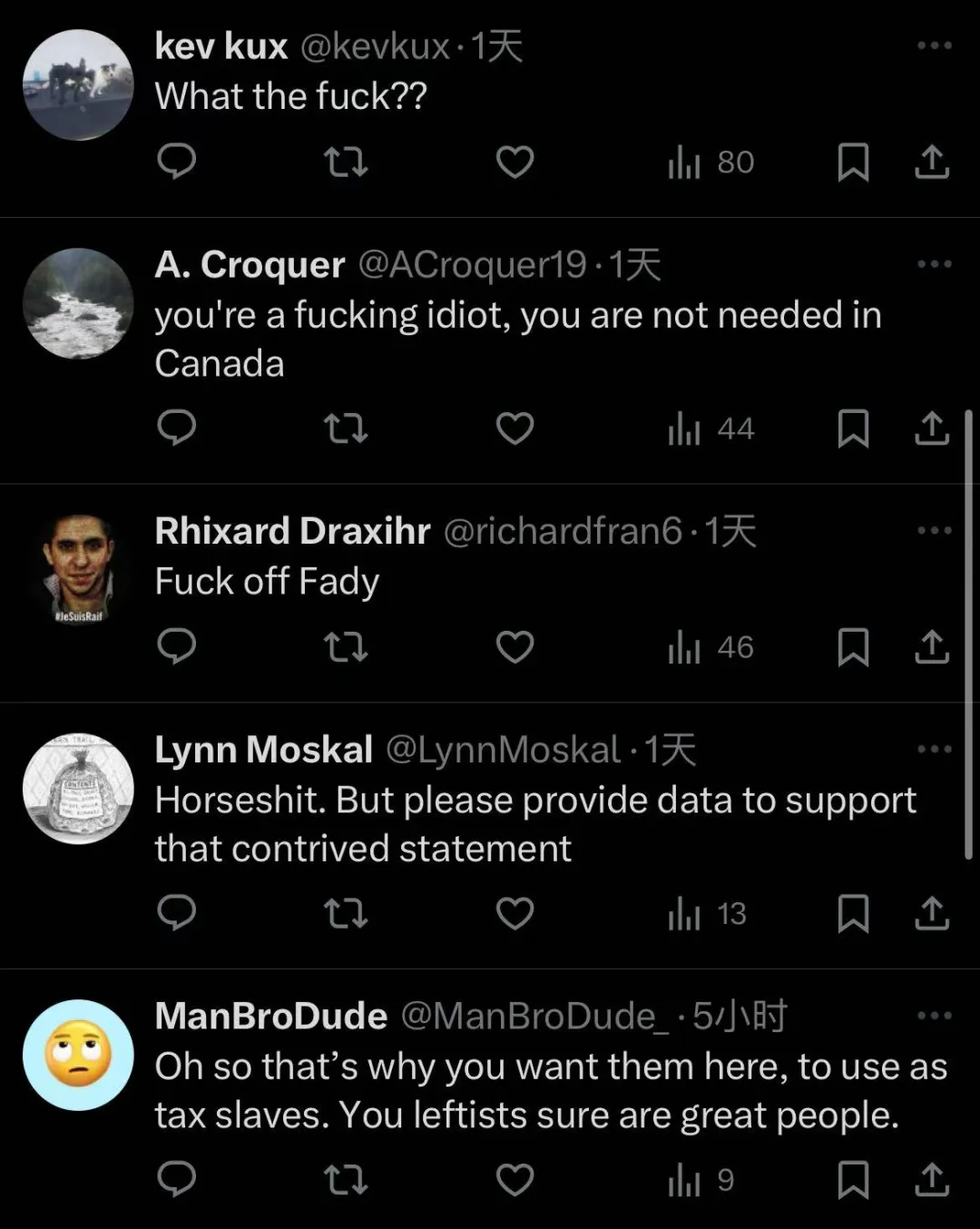Retweet A. Croquer's reply
The height and width of the screenshot is (1229, 980).
click(x=346, y=428)
